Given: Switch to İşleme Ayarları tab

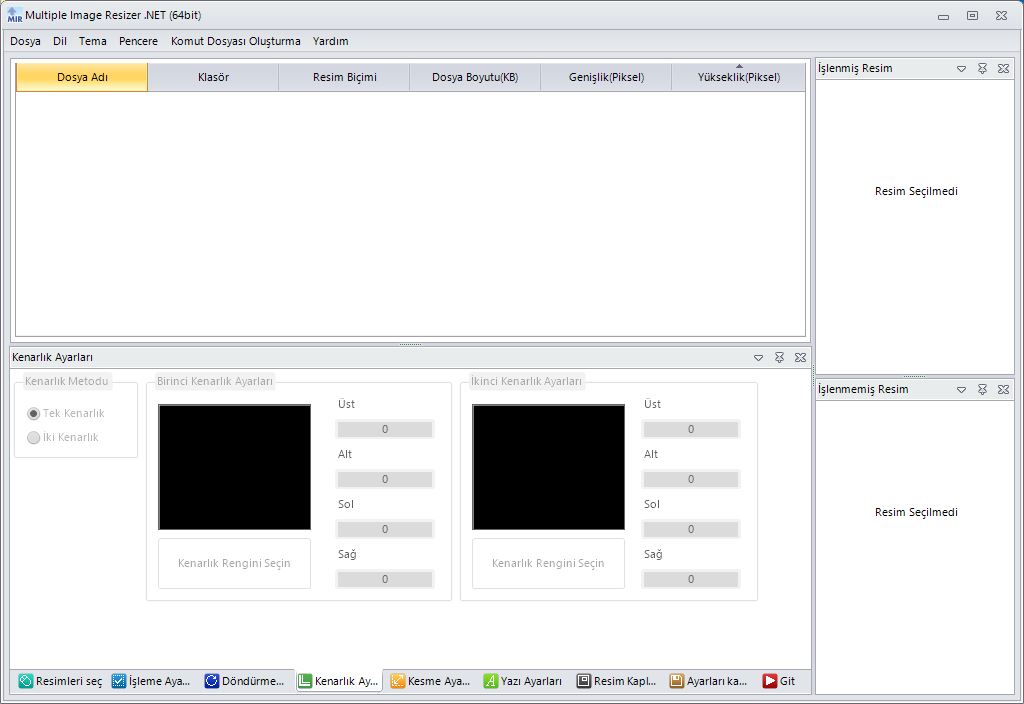Looking at the screenshot, I should click(152, 681).
